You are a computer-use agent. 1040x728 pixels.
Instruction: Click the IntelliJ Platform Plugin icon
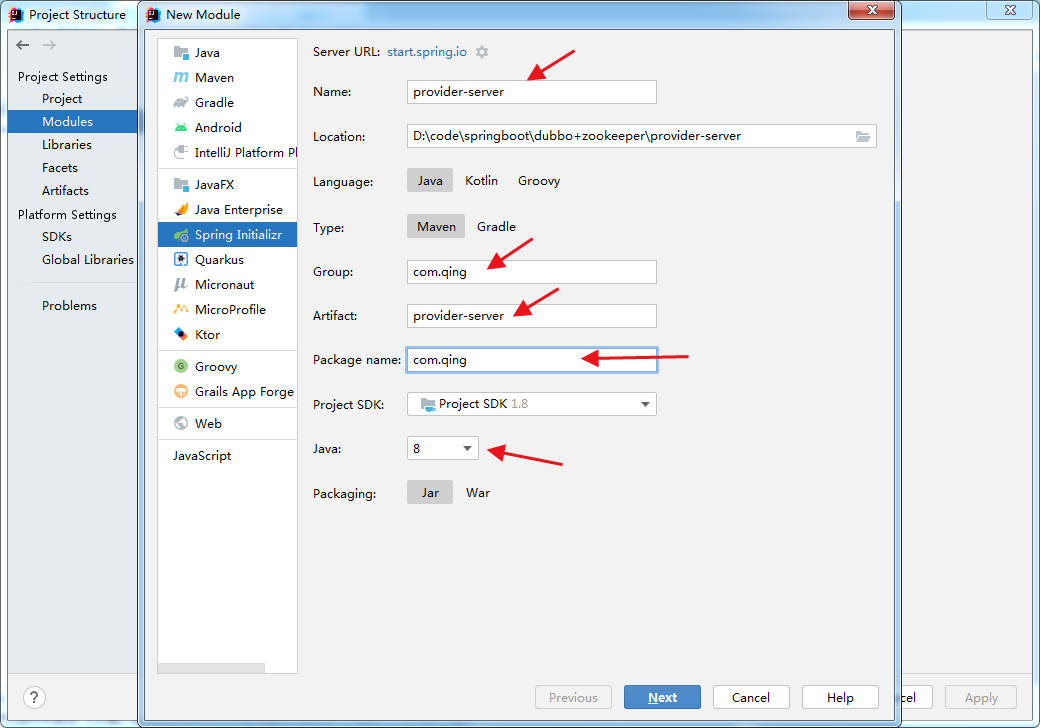[180, 152]
